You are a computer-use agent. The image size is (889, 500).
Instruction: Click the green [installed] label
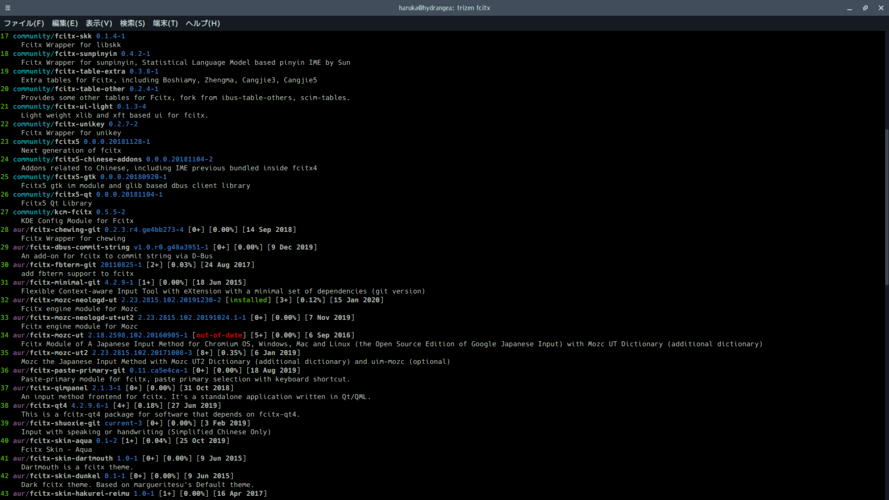(248, 300)
